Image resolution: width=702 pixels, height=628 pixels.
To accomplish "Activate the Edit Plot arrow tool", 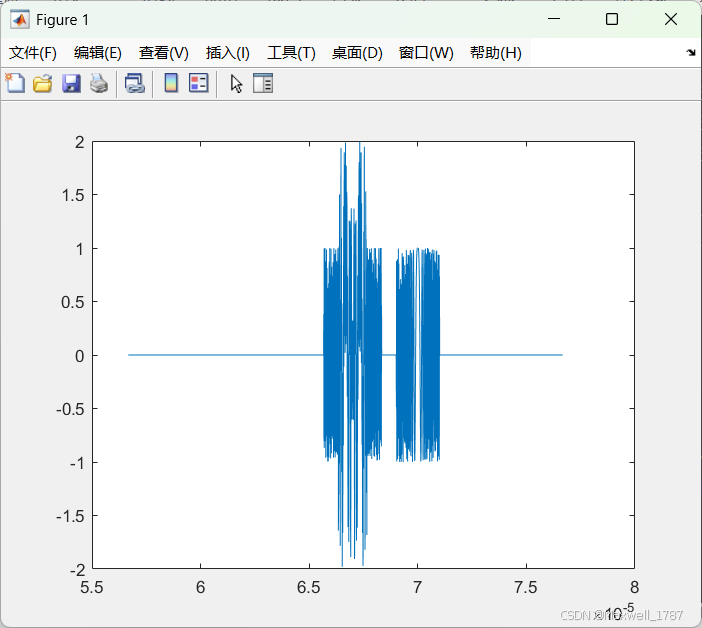I will (236, 83).
